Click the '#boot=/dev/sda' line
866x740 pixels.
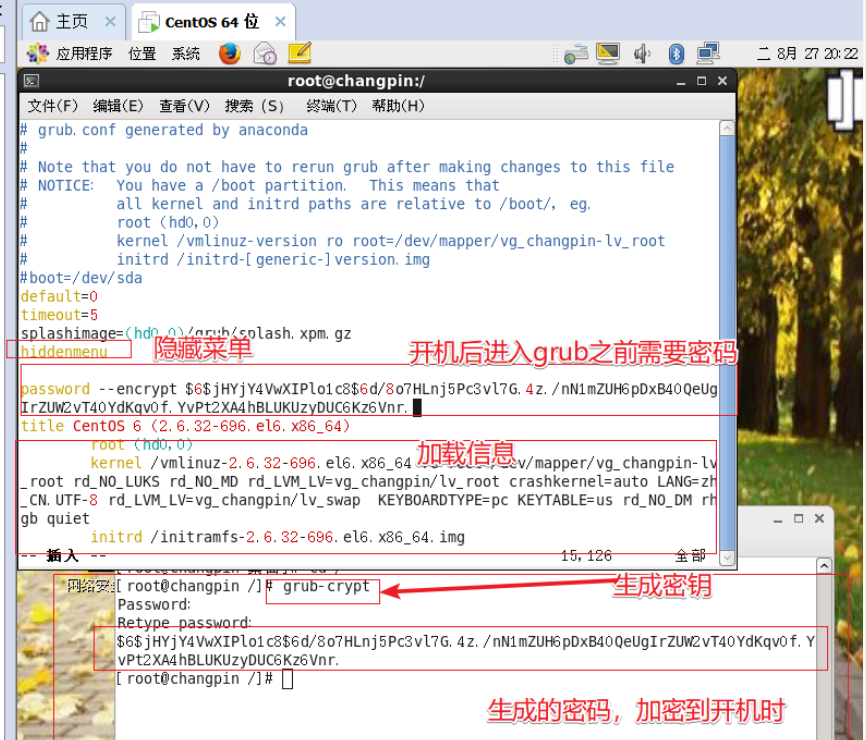click(81, 278)
